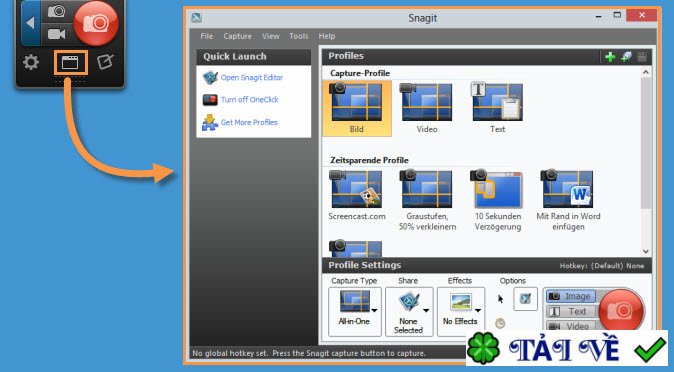Switch capture mode to Text
This screenshot has width=674, height=372.
point(571,311)
